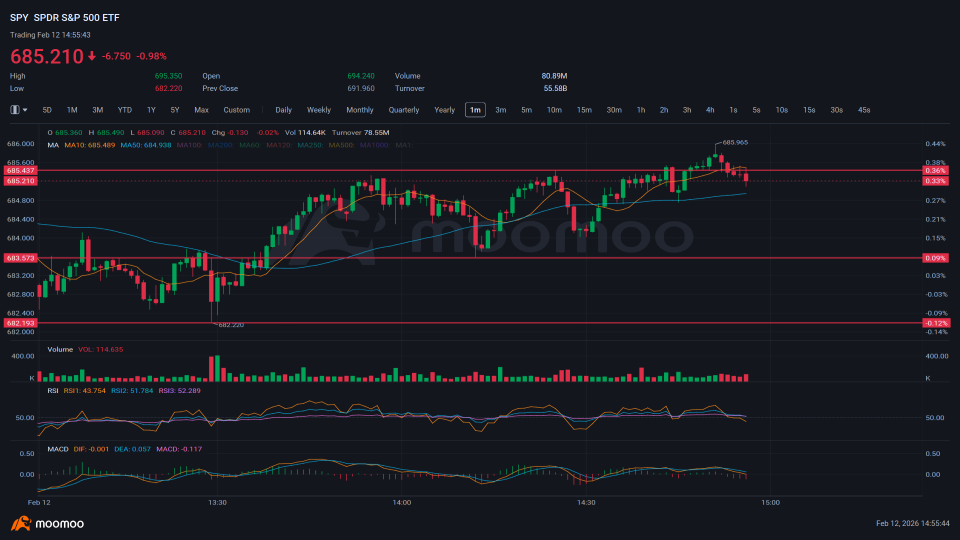960x540 pixels.
Task: Switch to the YTD range
Action: point(125,110)
